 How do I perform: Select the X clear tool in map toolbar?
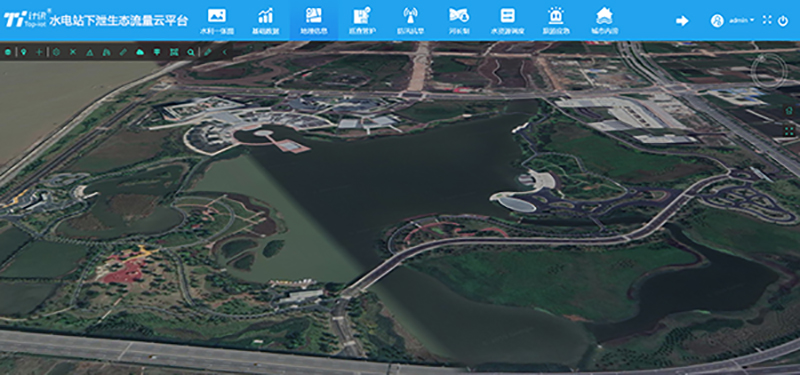coord(73,52)
